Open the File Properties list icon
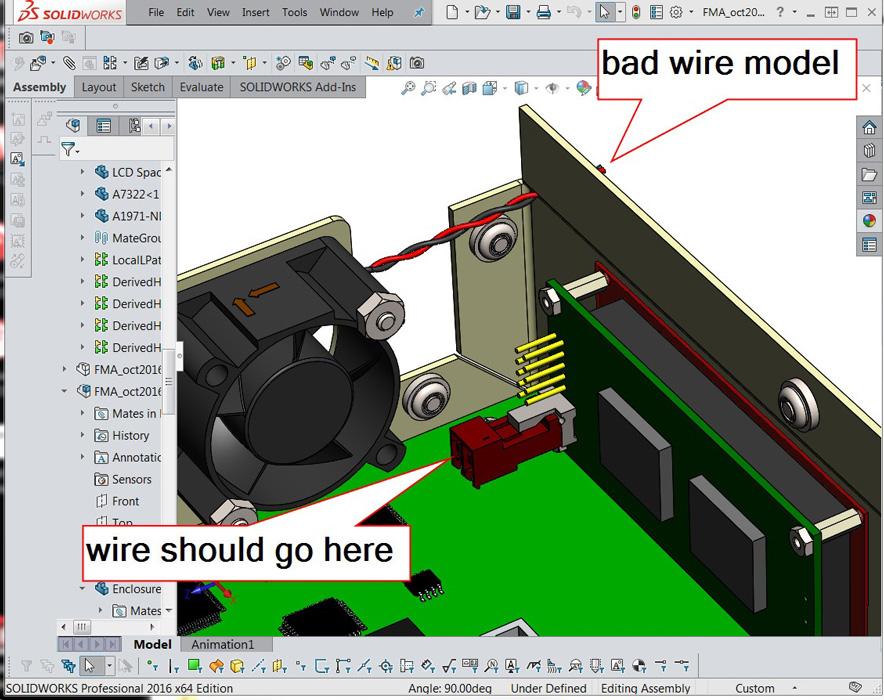Screen dimensions: 884x700 click(656, 12)
